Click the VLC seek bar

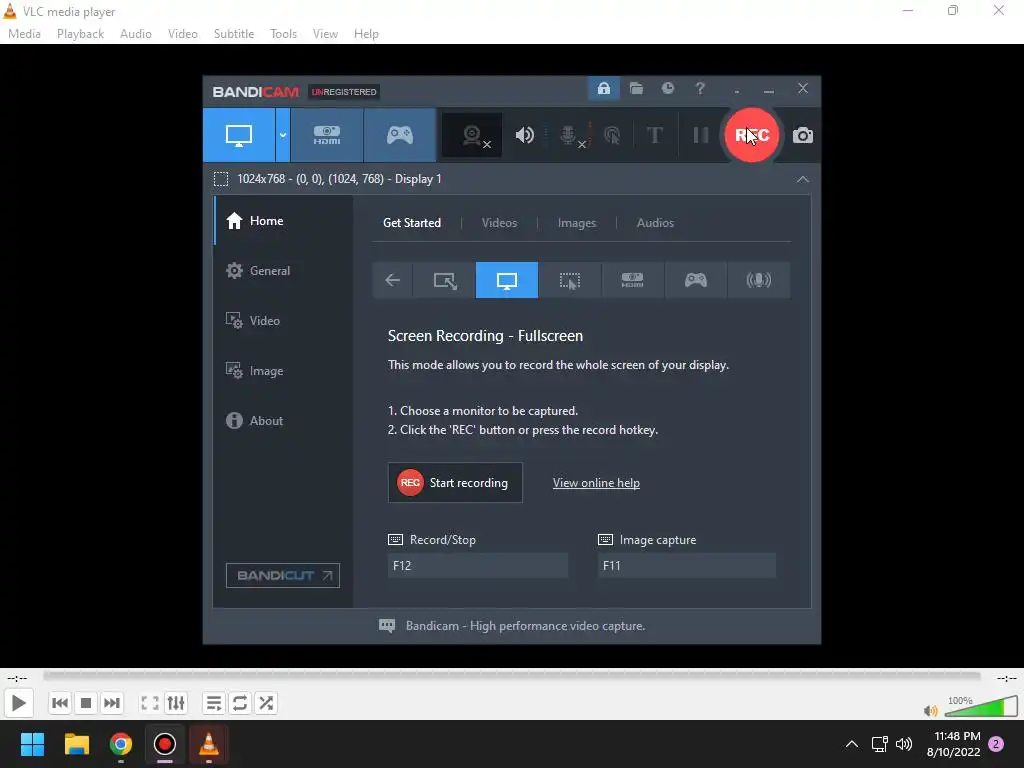click(512, 677)
